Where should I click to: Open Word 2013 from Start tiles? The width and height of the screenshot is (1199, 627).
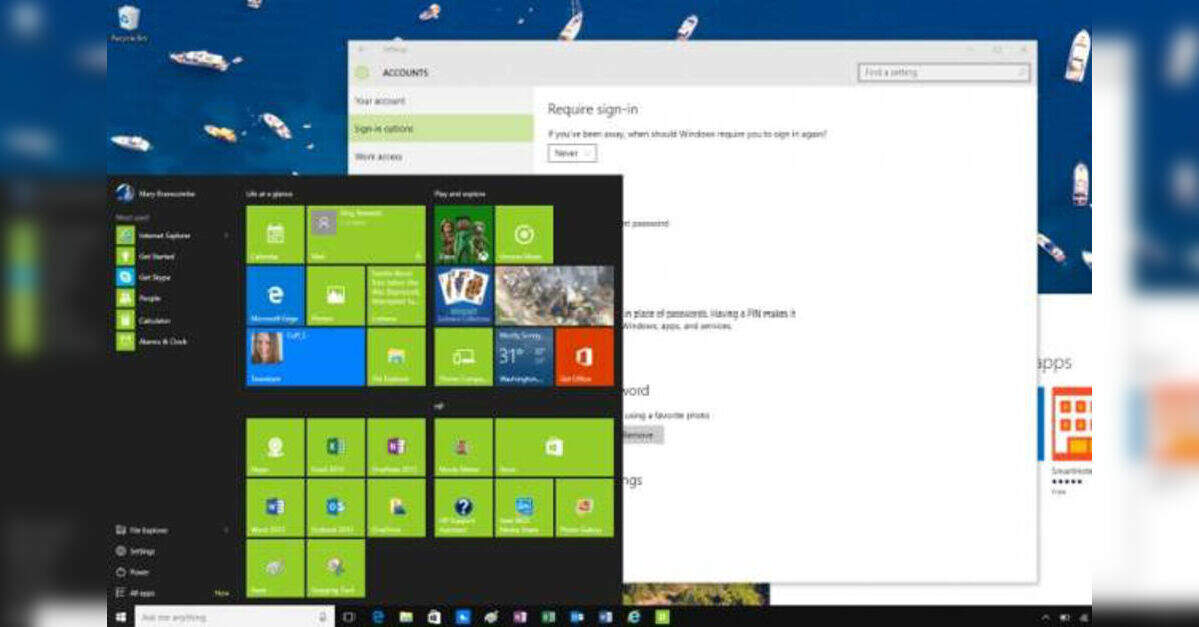tap(275, 507)
